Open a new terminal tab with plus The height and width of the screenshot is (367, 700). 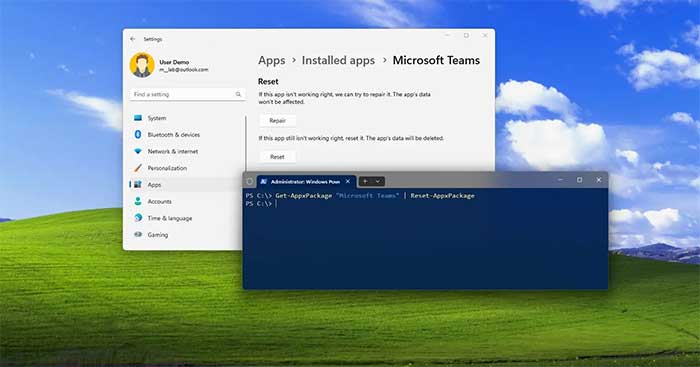pyautogui.click(x=365, y=181)
